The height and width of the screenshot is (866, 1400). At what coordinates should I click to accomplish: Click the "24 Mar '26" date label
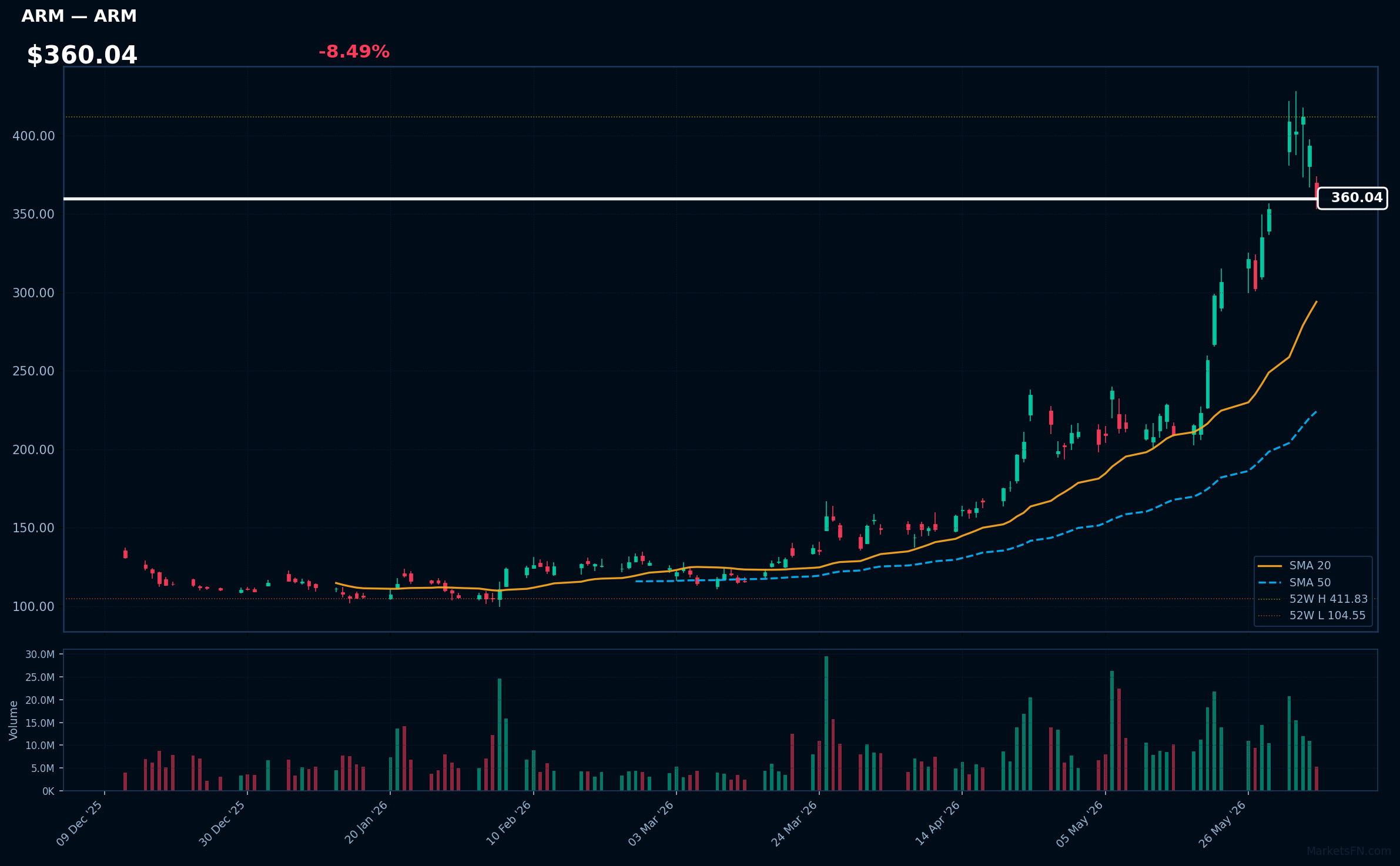[795, 823]
